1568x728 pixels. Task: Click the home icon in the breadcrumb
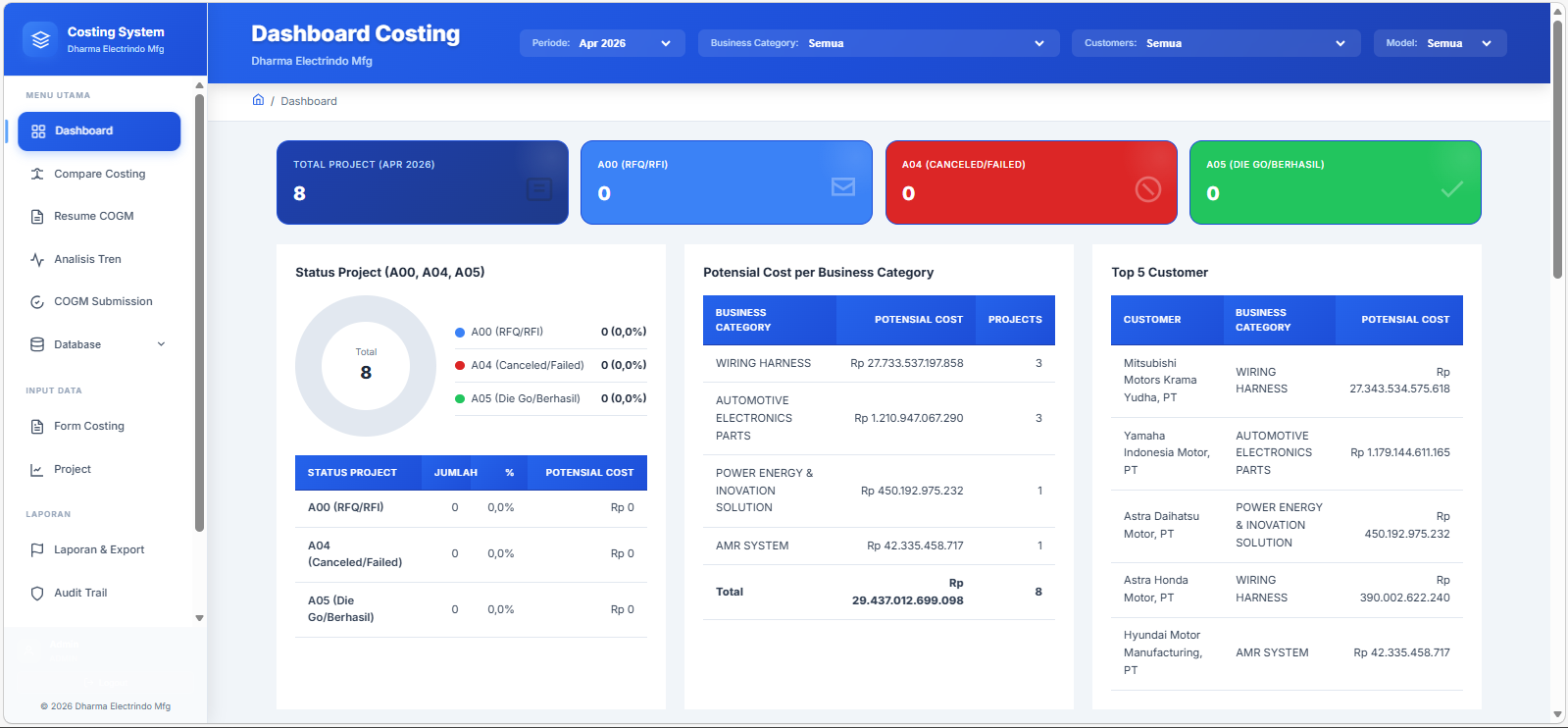pyautogui.click(x=258, y=100)
